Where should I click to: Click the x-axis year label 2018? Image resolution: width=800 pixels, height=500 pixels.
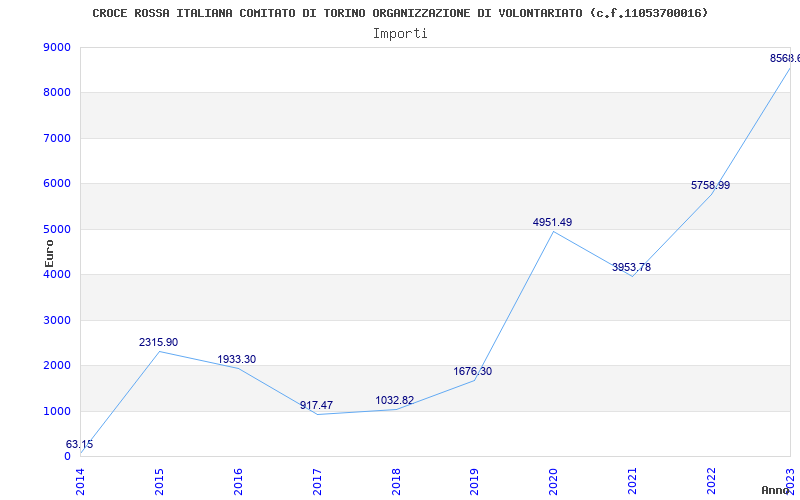click(396, 482)
